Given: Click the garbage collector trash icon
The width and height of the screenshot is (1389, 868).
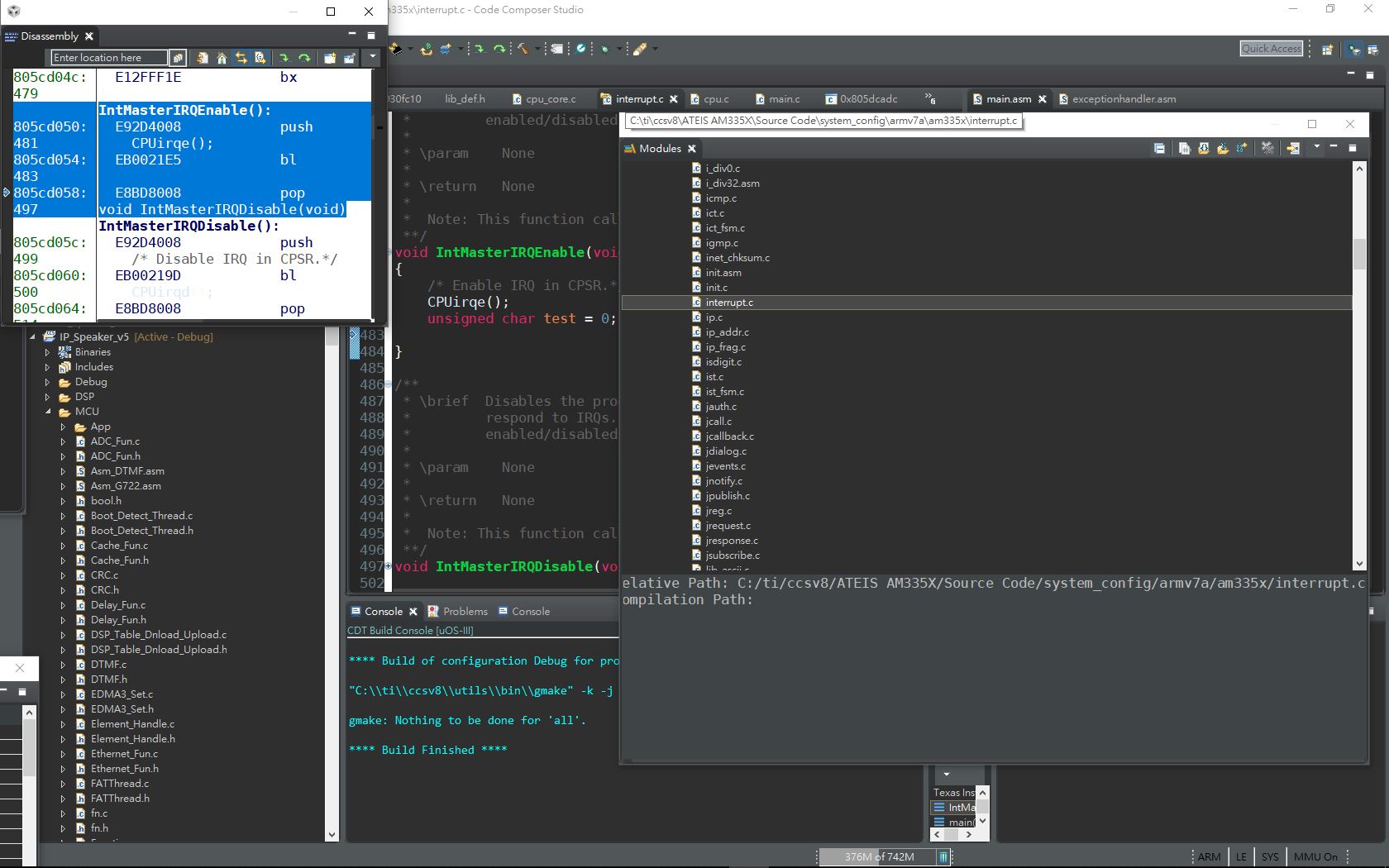Looking at the screenshot, I should (943, 857).
